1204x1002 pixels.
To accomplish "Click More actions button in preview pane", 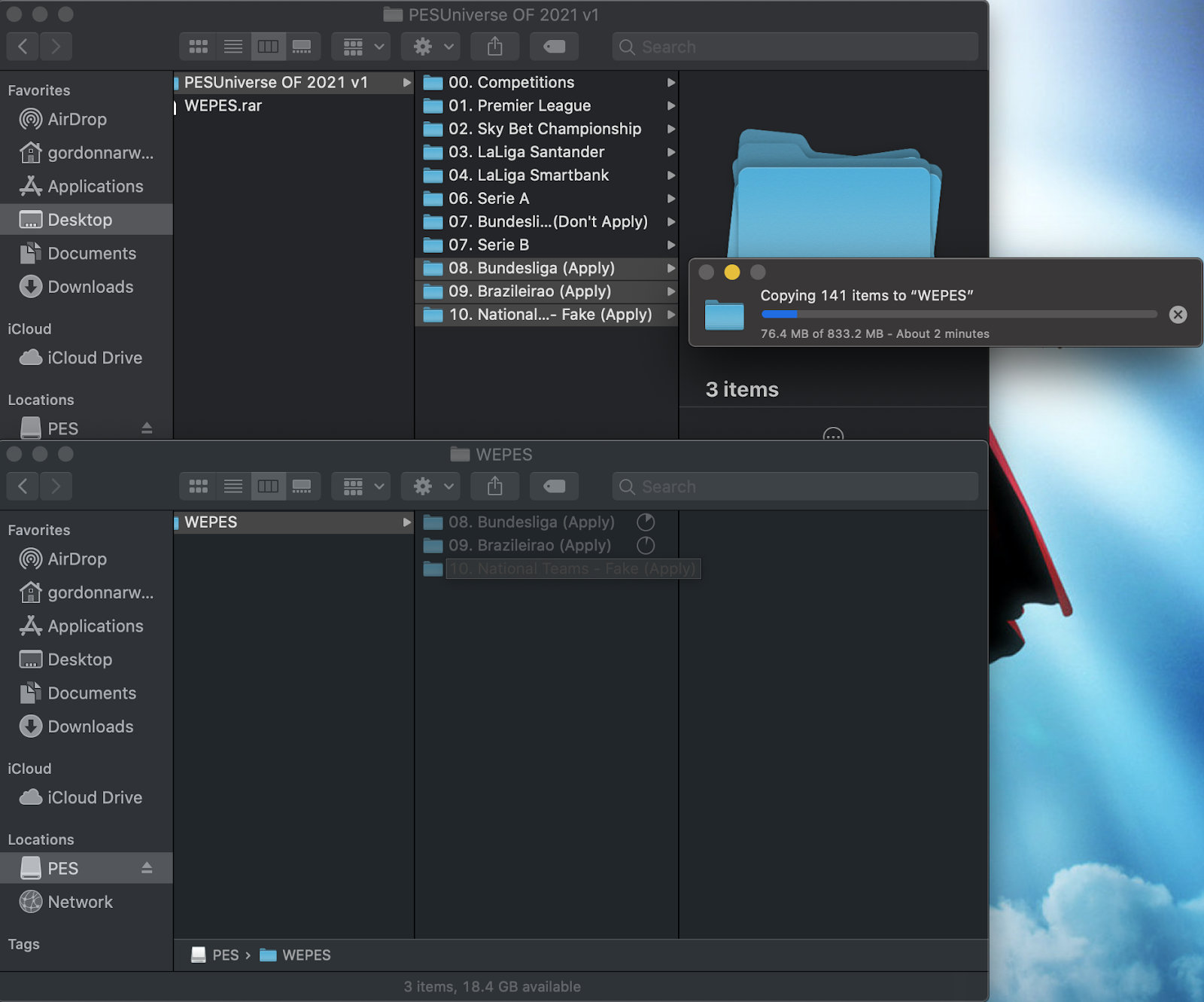I will click(833, 434).
